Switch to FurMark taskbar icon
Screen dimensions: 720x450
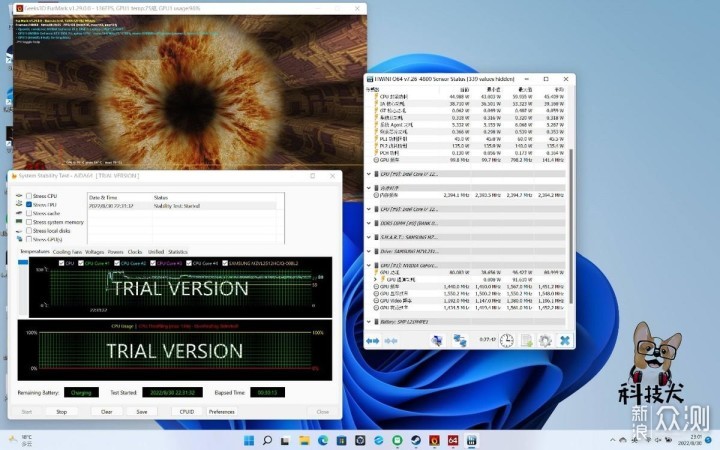pos(434,440)
